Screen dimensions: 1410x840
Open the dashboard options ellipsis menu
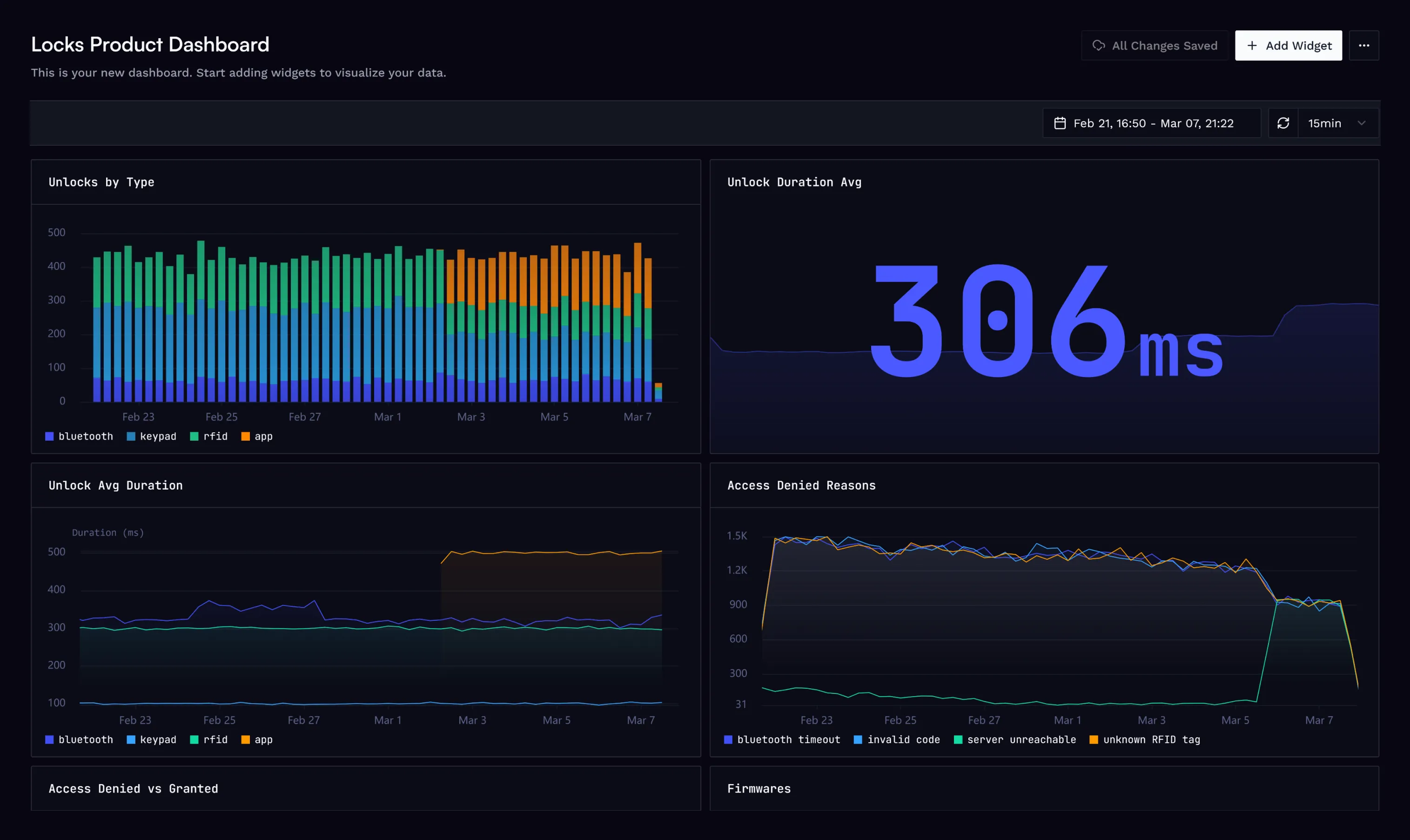point(1364,45)
